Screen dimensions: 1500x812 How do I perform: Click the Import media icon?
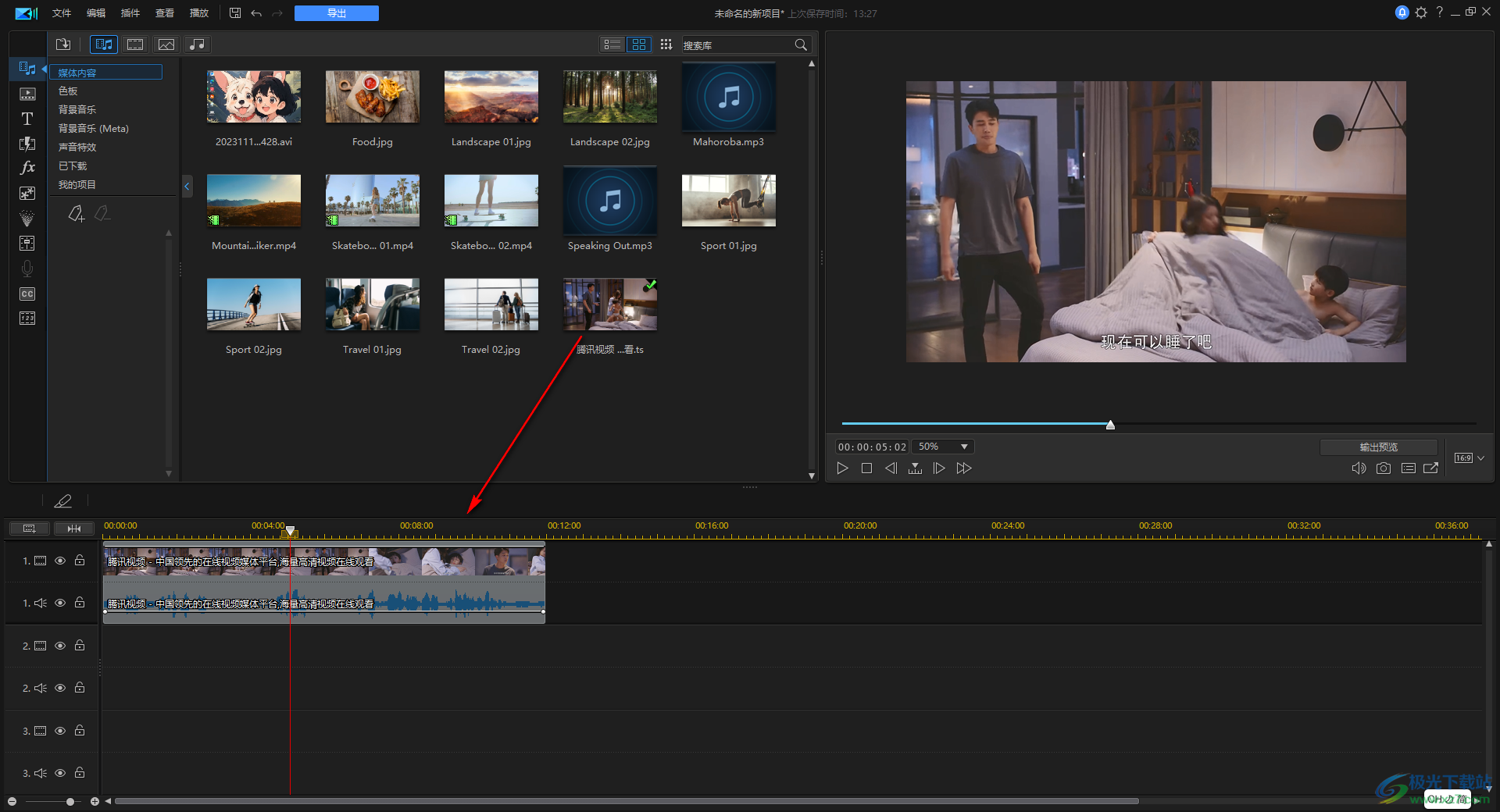[63, 45]
